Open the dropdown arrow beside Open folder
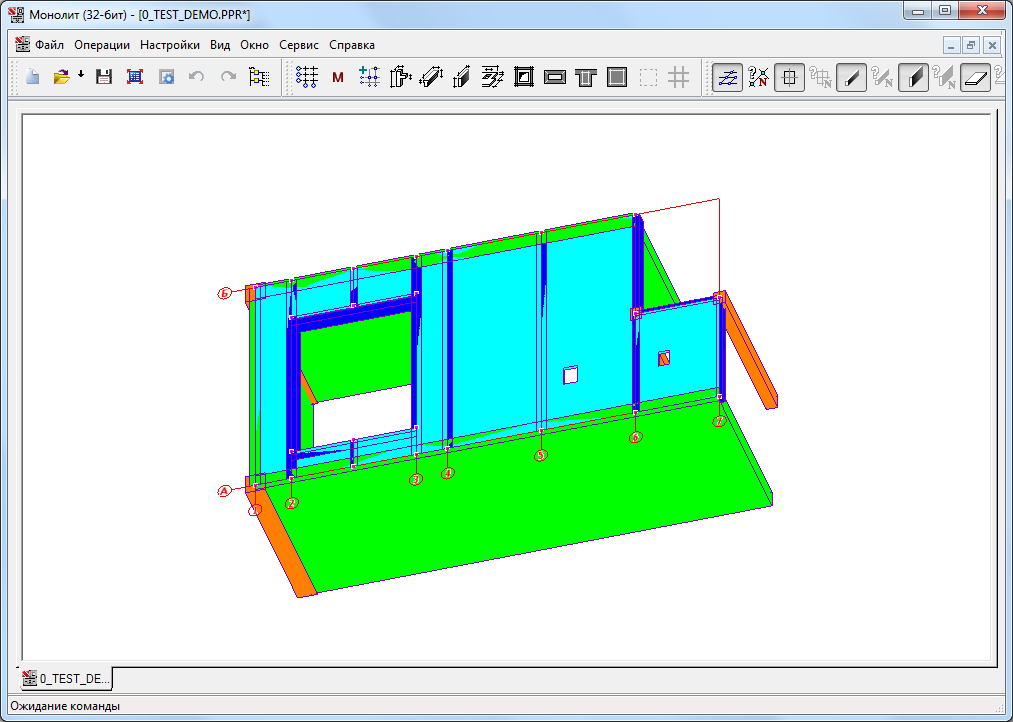 click(x=81, y=76)
